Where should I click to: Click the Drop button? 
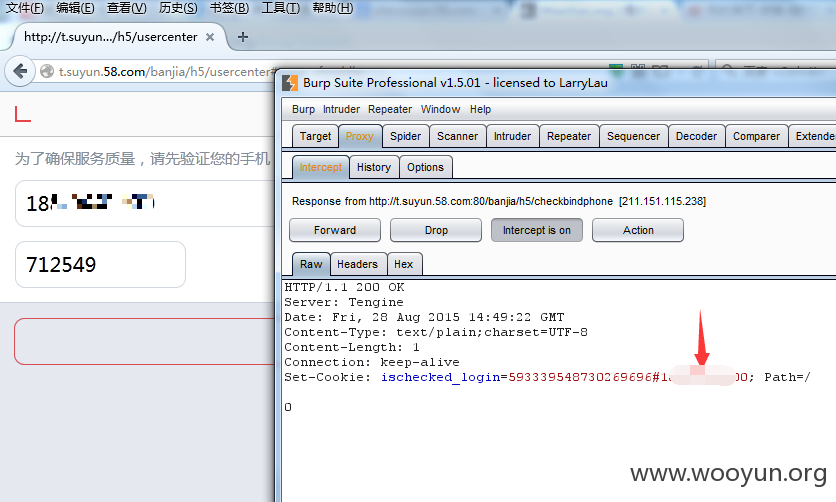436,230
